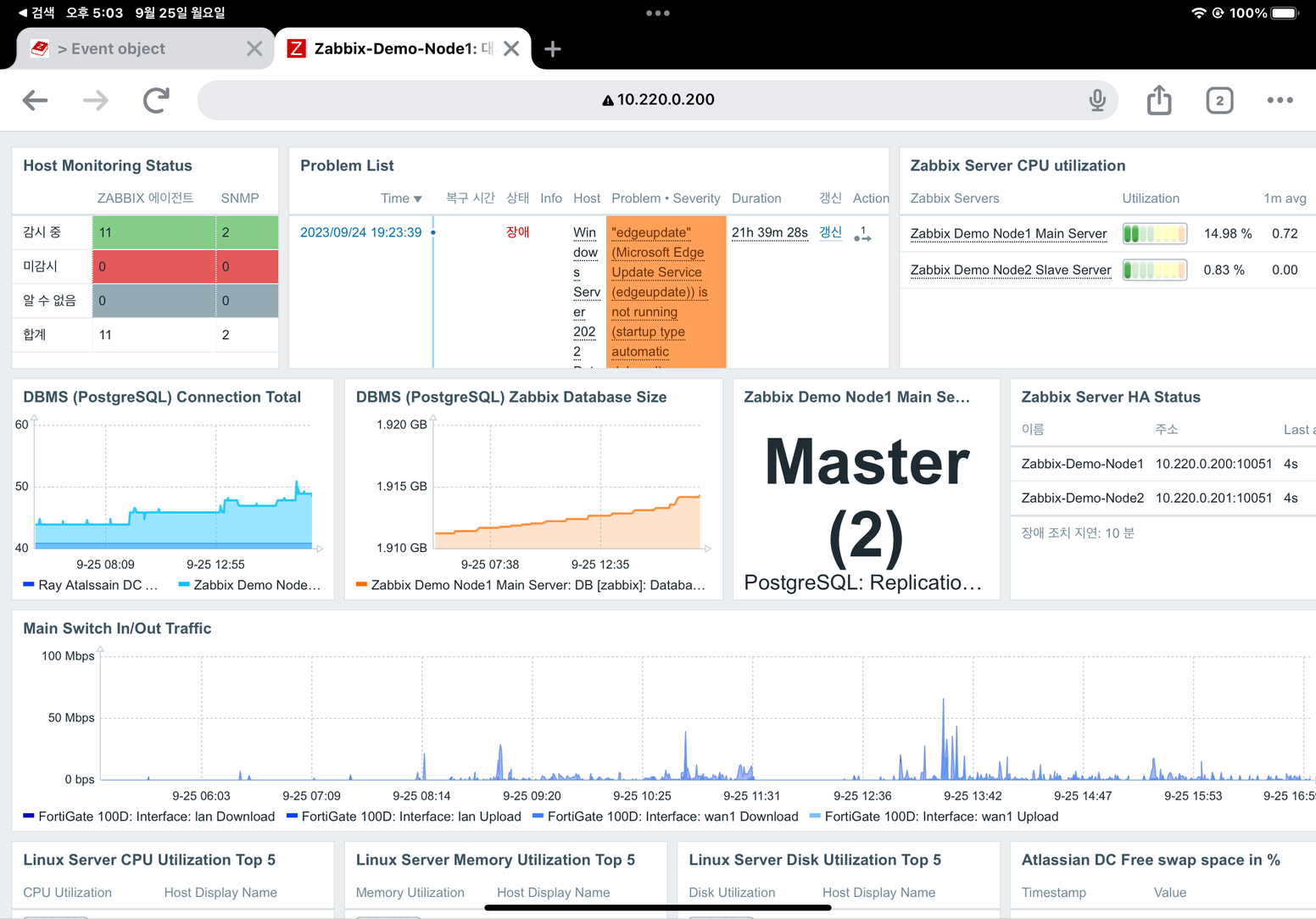
Task: Click the Zabbix-Demo-Node2 HA status row
Action: 1163,498
